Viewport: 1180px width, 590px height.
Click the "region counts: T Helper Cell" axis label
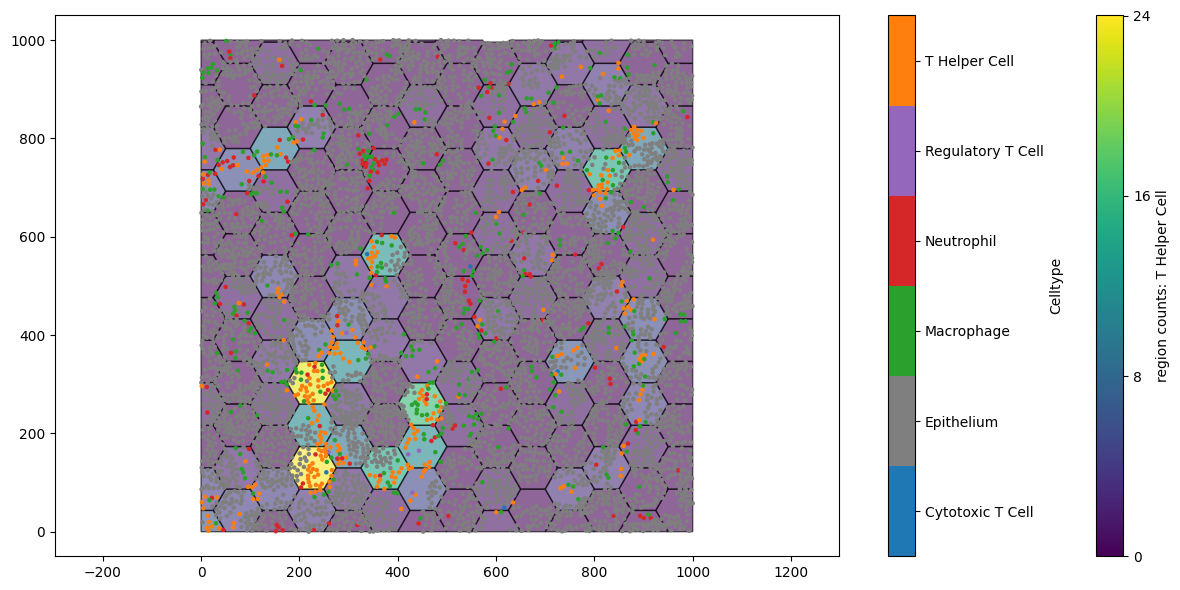pyautogui.click(x=1160, y=283)
